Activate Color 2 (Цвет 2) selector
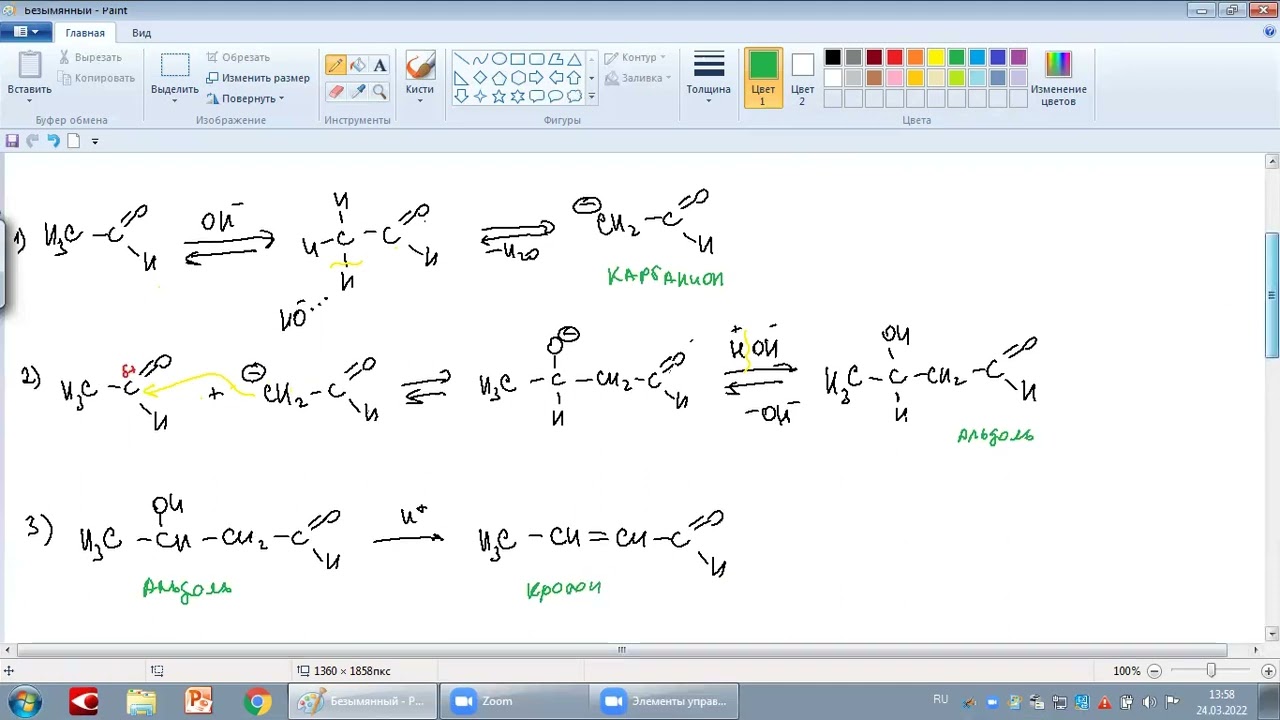 pos(802,78)
